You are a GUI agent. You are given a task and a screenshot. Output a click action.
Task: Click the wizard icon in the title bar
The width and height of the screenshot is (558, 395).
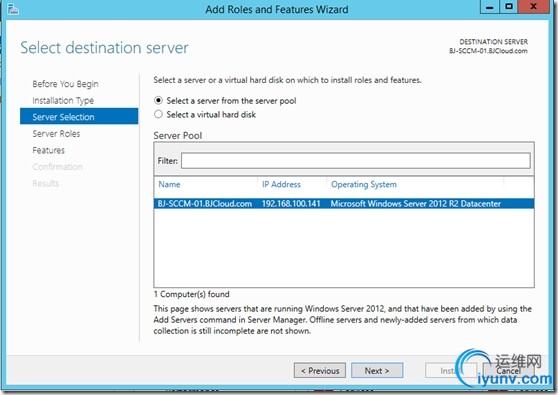pyautogui.click(x=13, y=9)
